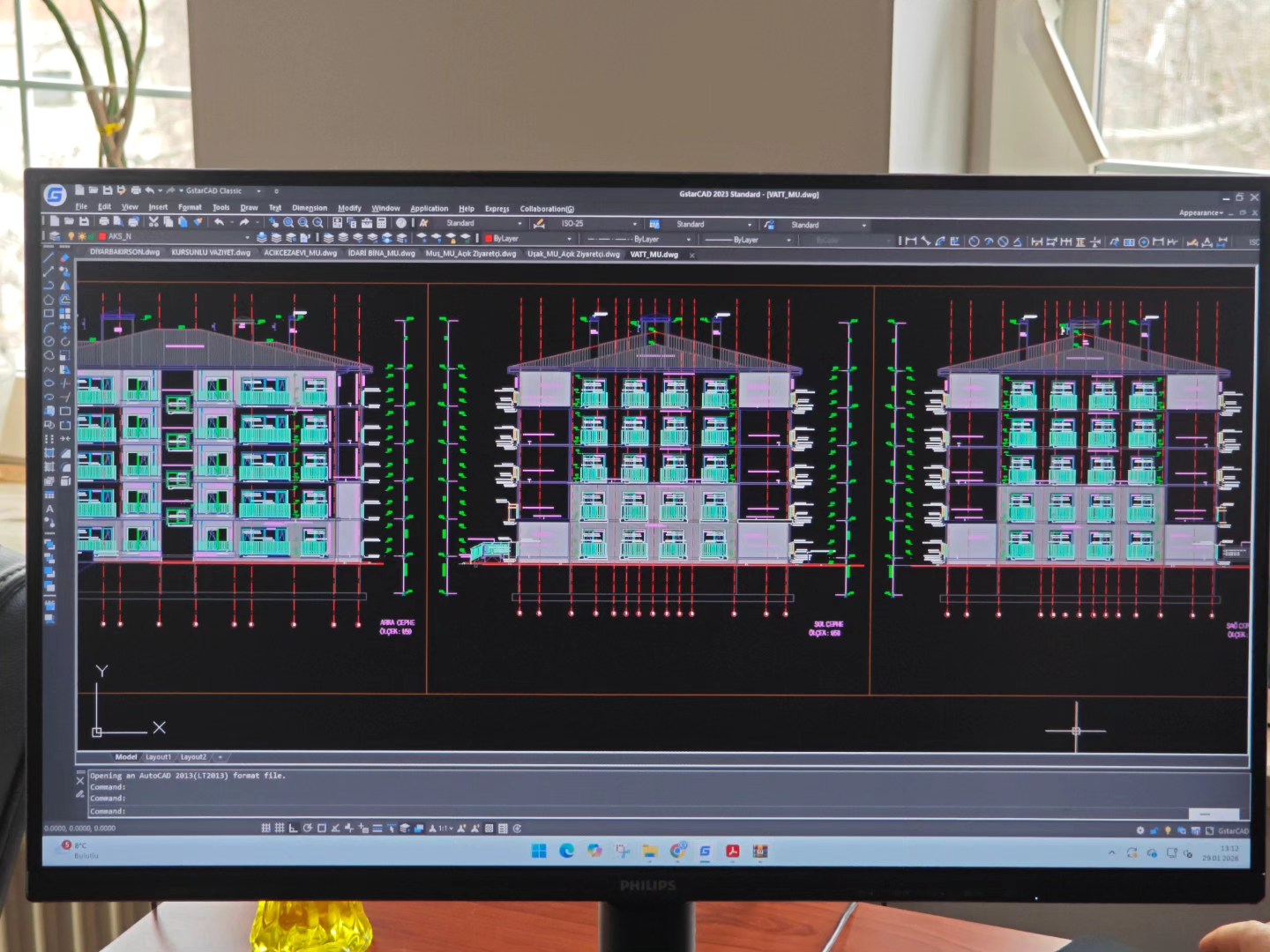Expand the GstarCAD Classic workspace dropdown
Viewport: 1270px width, 952px height.
pyautogui.click(x=258, y=190)
